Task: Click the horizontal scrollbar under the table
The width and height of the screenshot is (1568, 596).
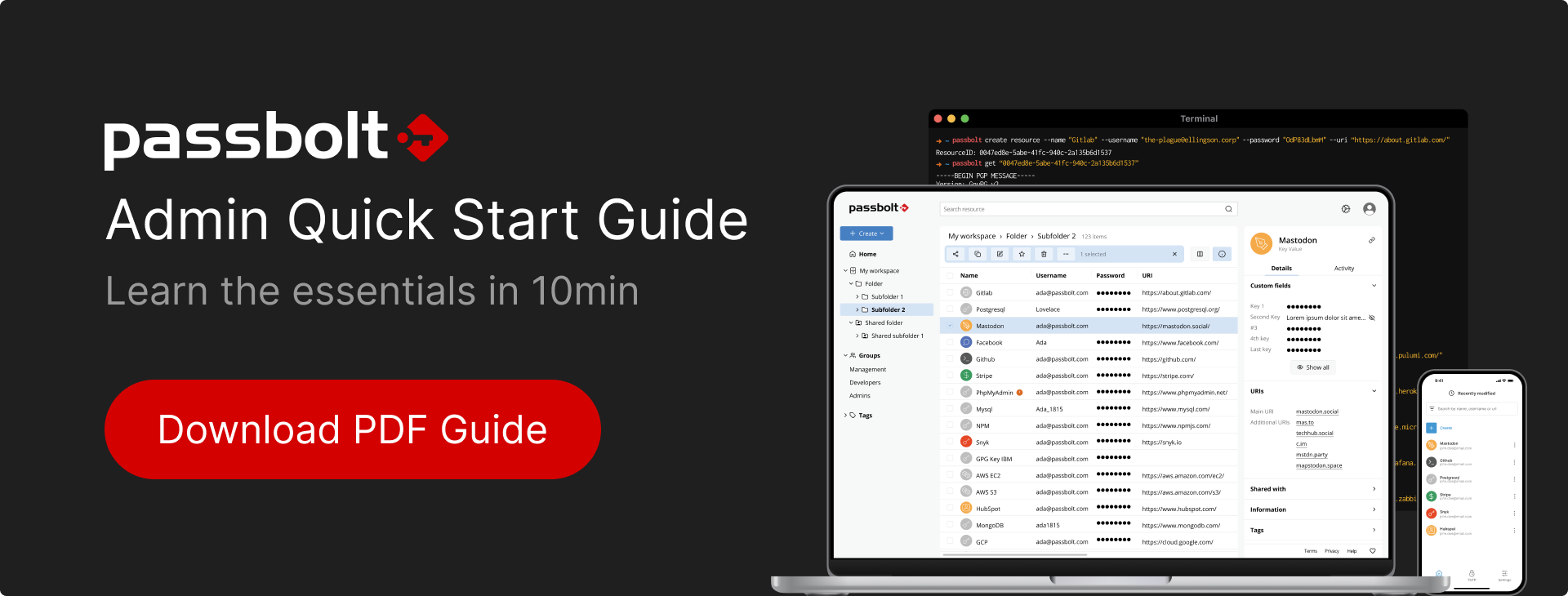Action: click(x=1015, y=554)
